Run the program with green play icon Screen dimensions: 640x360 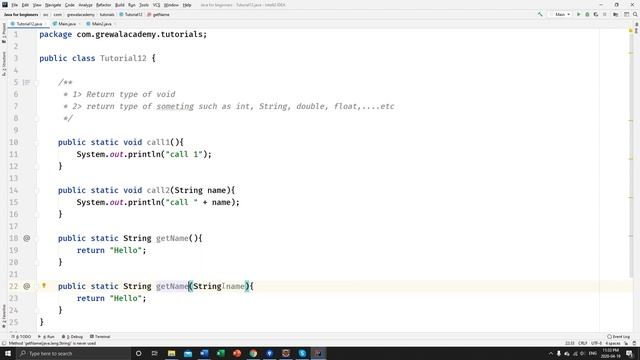tap(578, 14)
